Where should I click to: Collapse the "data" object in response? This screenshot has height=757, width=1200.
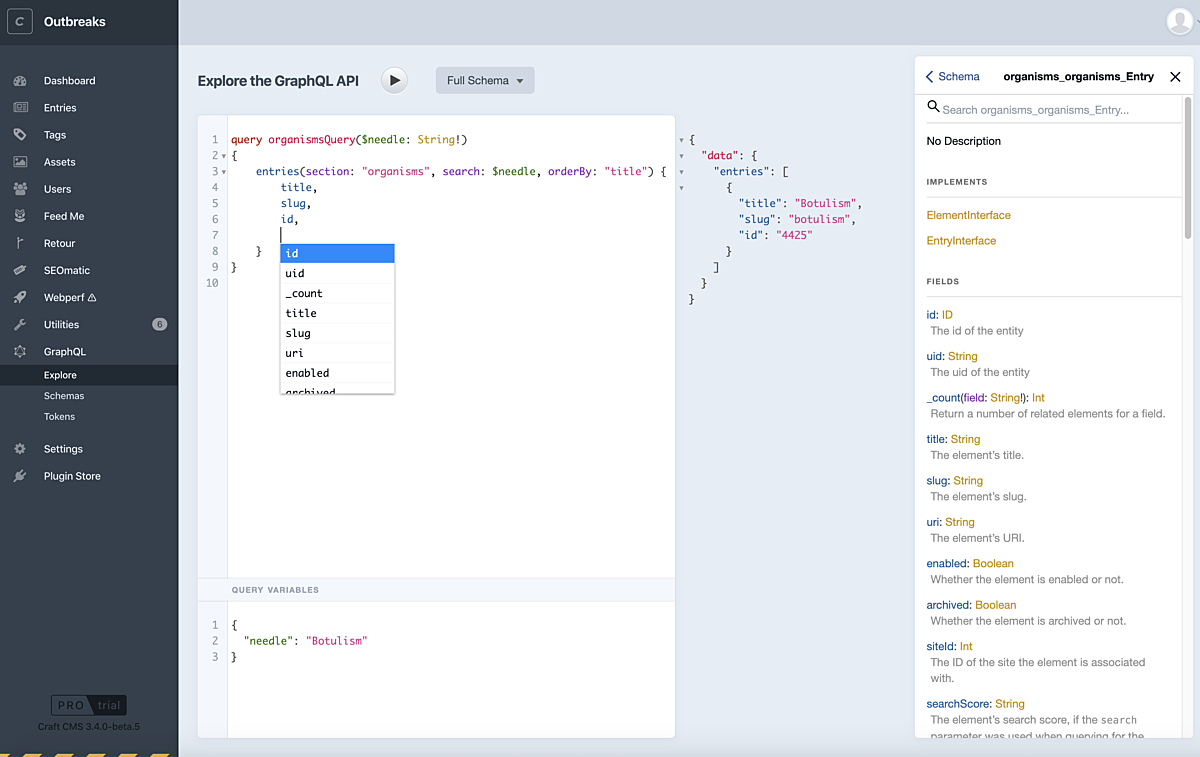click(682, 156)
